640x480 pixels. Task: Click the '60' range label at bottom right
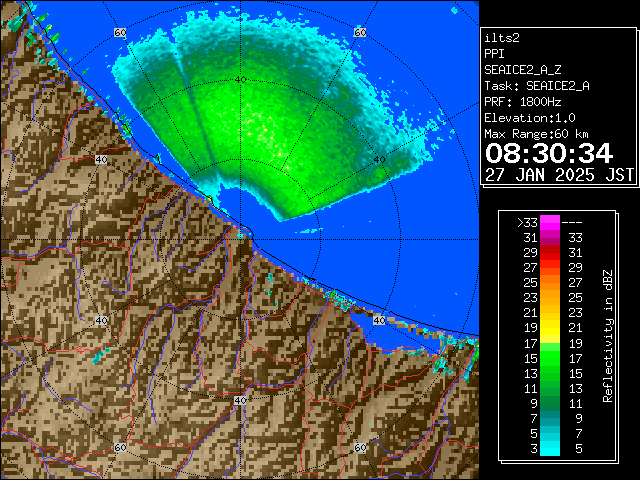coord(360,447)
